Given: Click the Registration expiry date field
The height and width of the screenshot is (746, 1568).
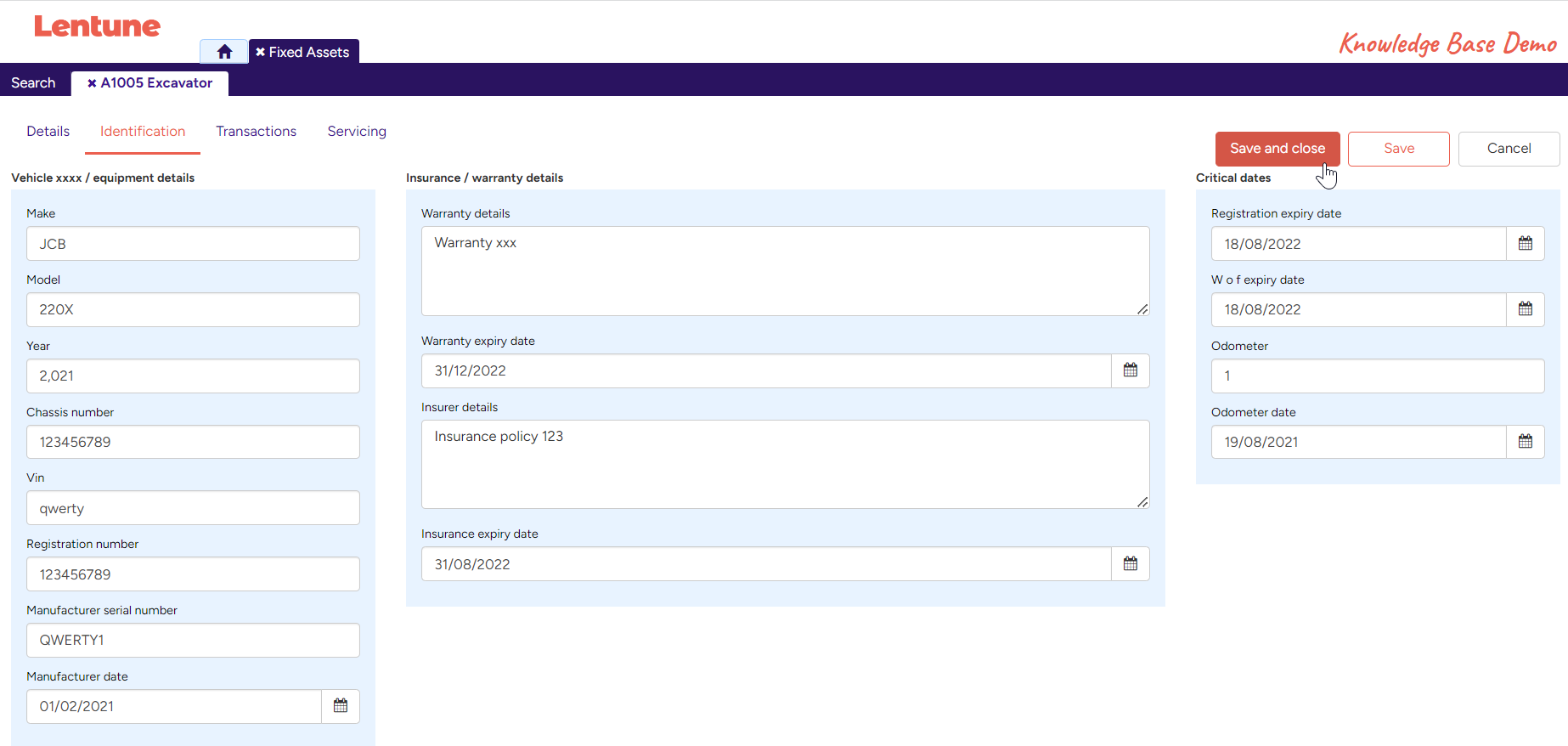Looking at the screenshot, I should (1359, 244).
